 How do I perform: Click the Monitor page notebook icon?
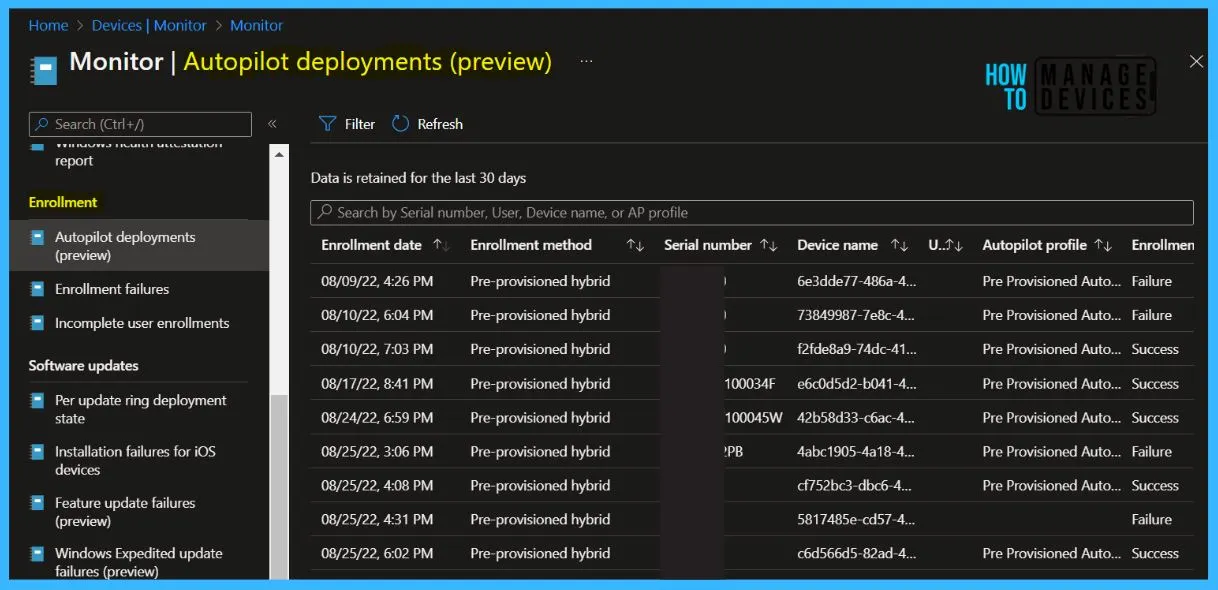pyautogui.click(x=44, y=68)
